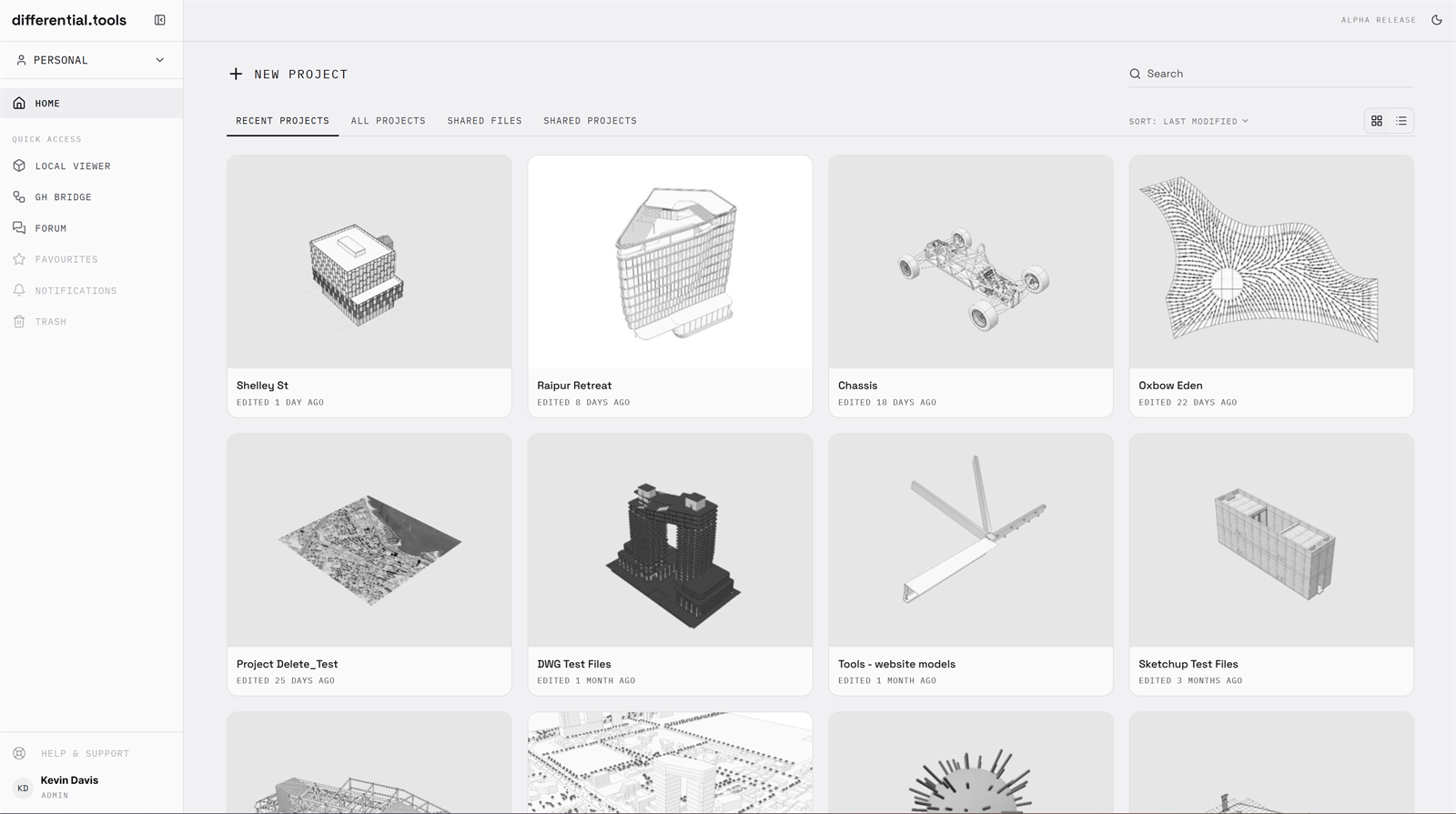Focus the Search input field

1271,74
